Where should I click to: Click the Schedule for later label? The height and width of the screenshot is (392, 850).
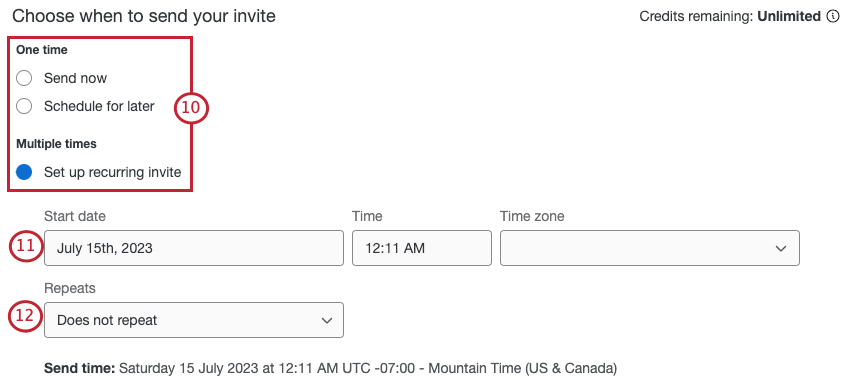pos(99,106)
